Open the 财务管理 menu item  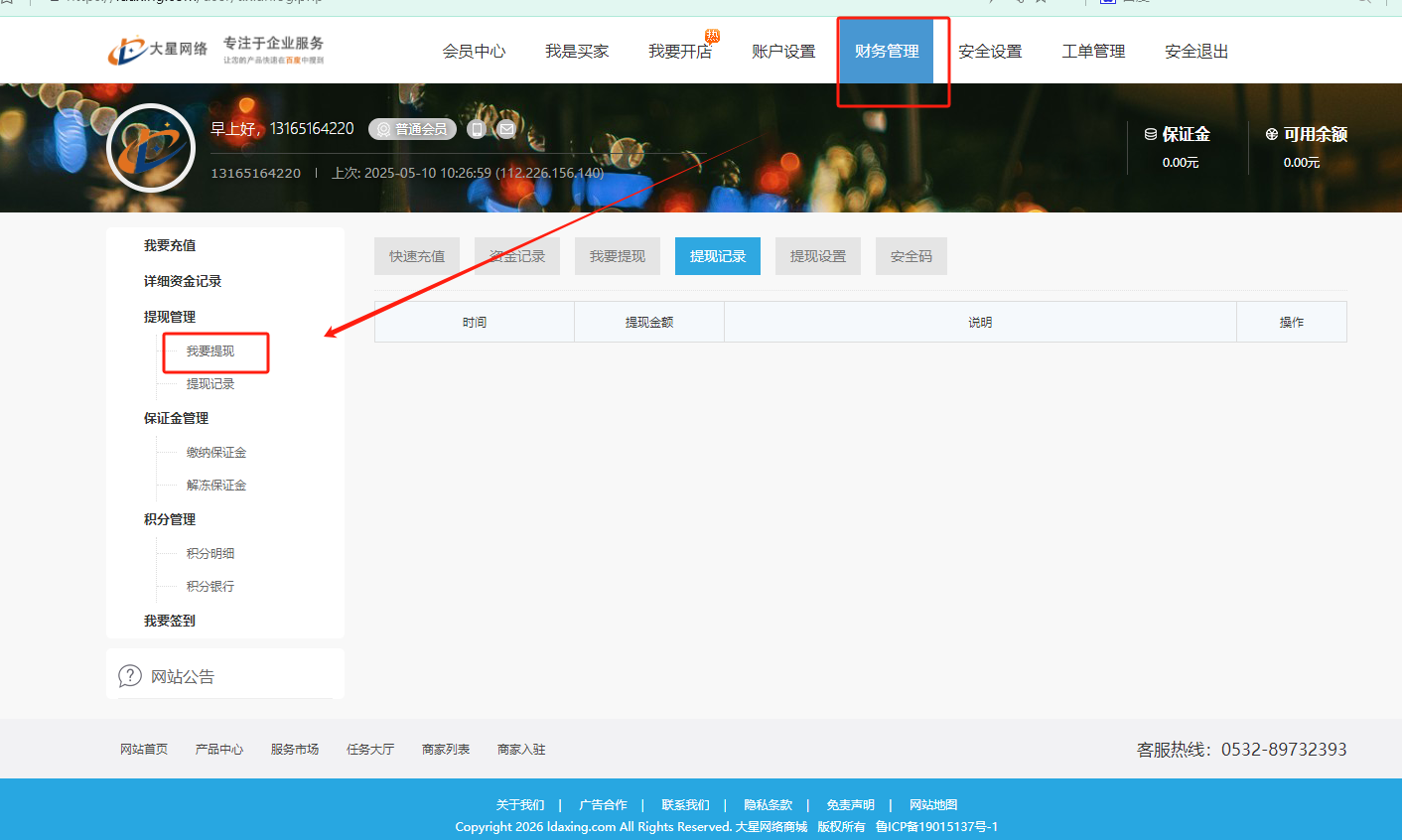887,51
